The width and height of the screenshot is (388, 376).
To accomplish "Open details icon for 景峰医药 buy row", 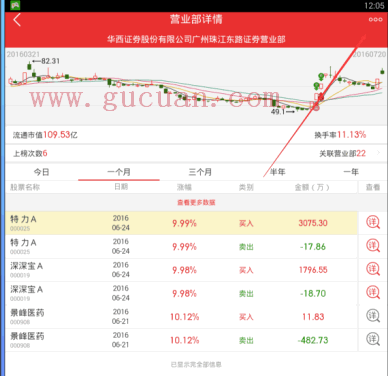I will point(373,316).
